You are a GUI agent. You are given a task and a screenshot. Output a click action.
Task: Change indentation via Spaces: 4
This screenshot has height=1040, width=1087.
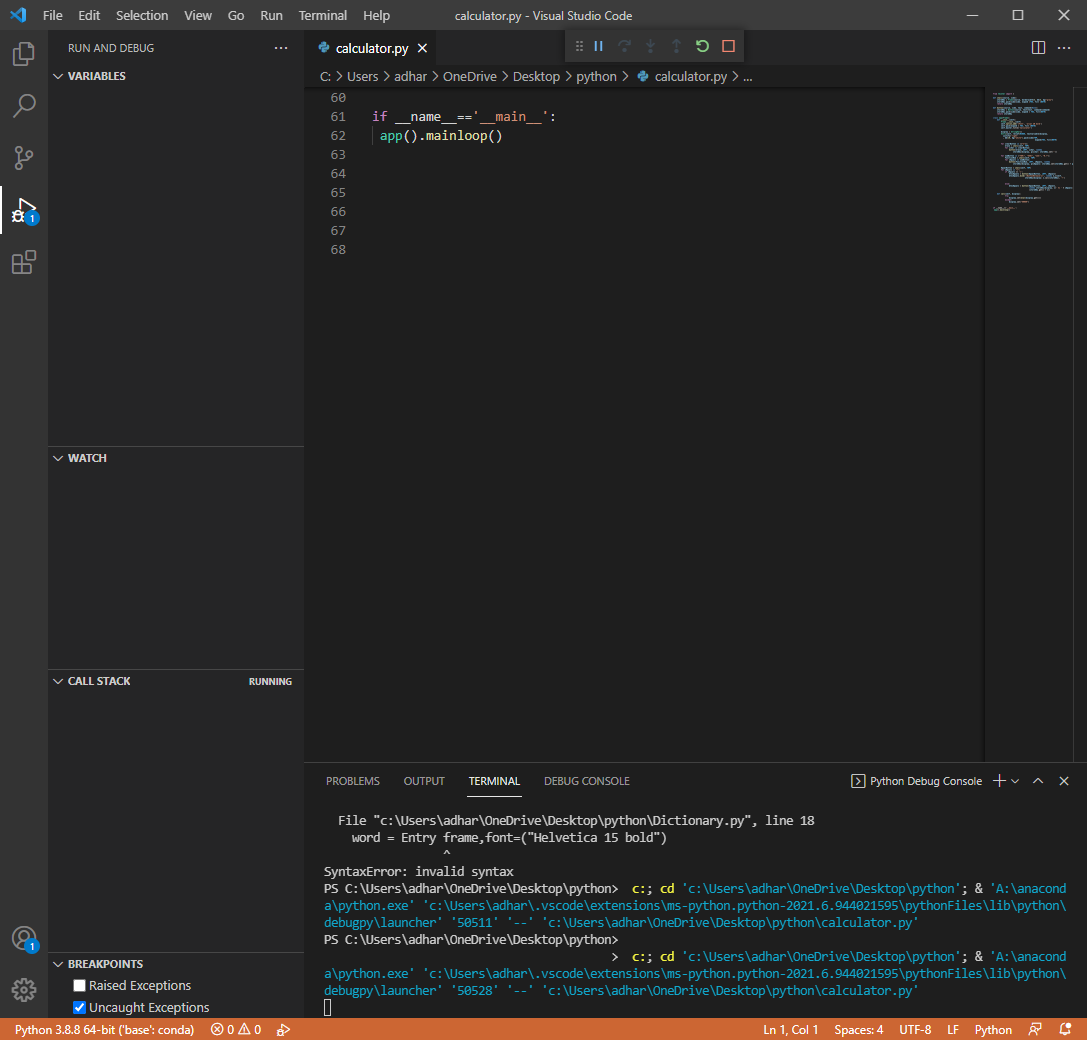(859, 1030)
